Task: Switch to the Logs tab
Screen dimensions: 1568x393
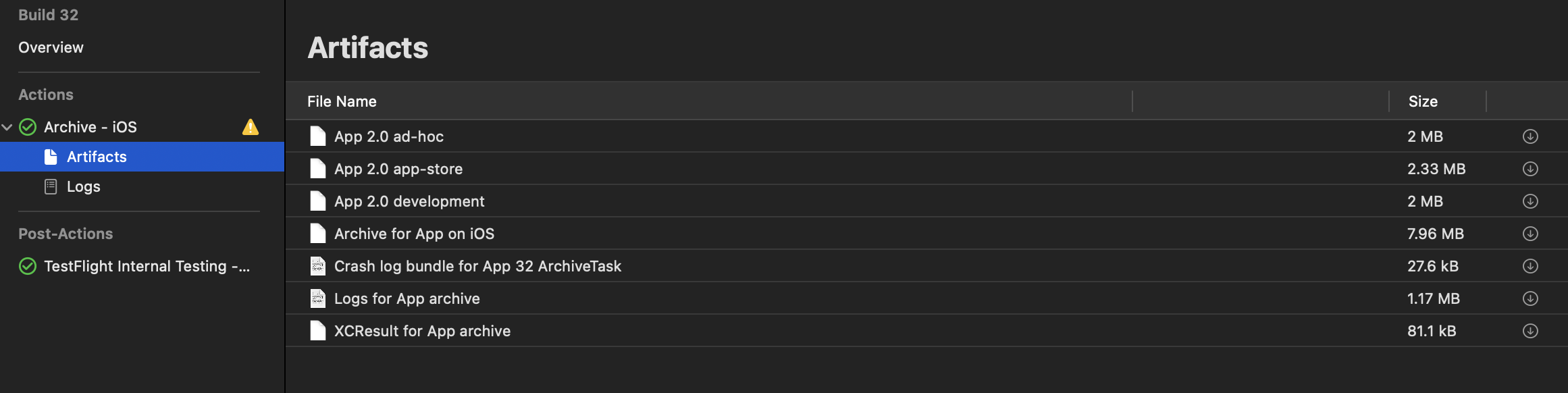Action: coord(83,186)
